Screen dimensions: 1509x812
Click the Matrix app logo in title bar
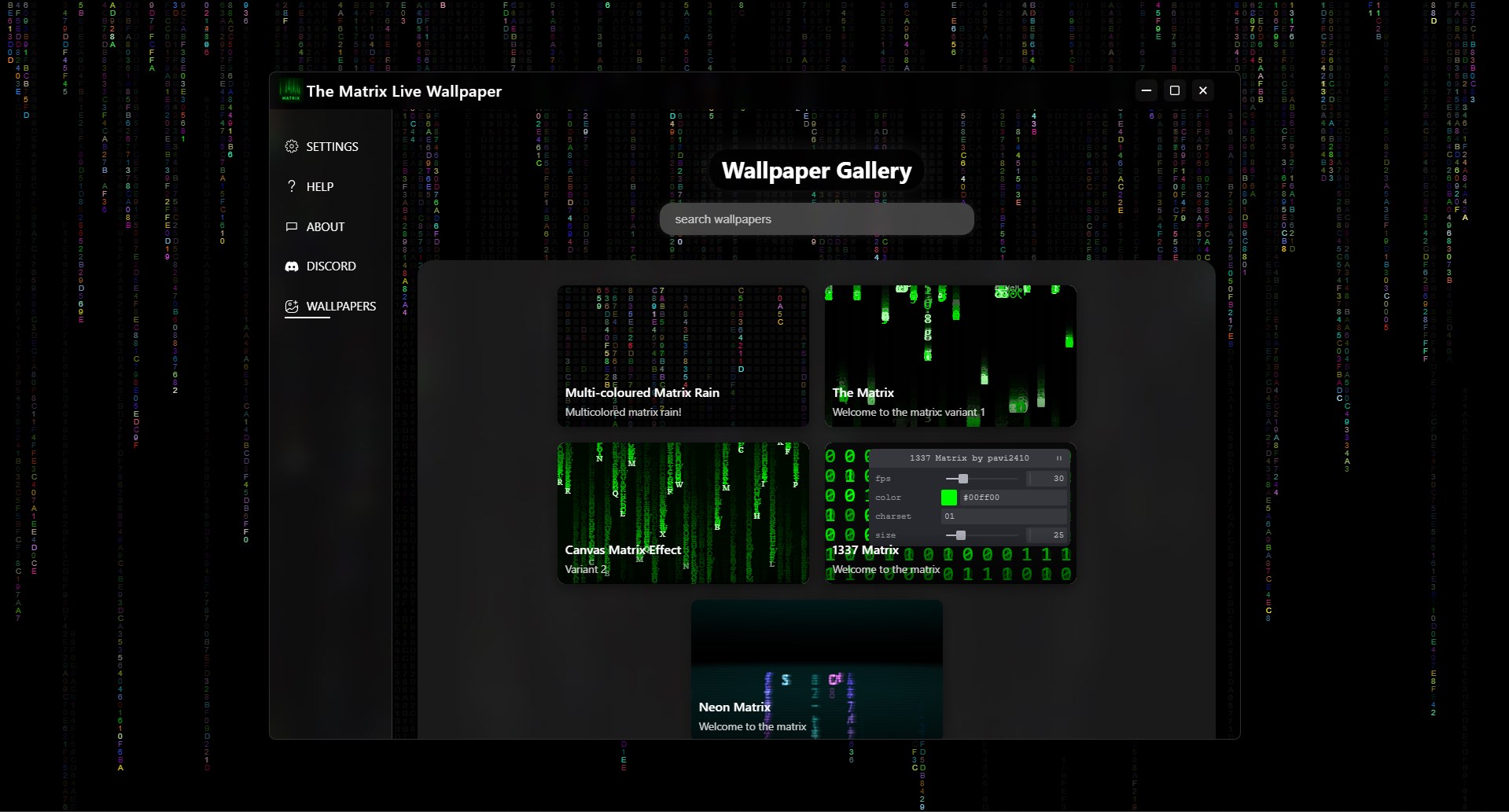pos(291,90)
